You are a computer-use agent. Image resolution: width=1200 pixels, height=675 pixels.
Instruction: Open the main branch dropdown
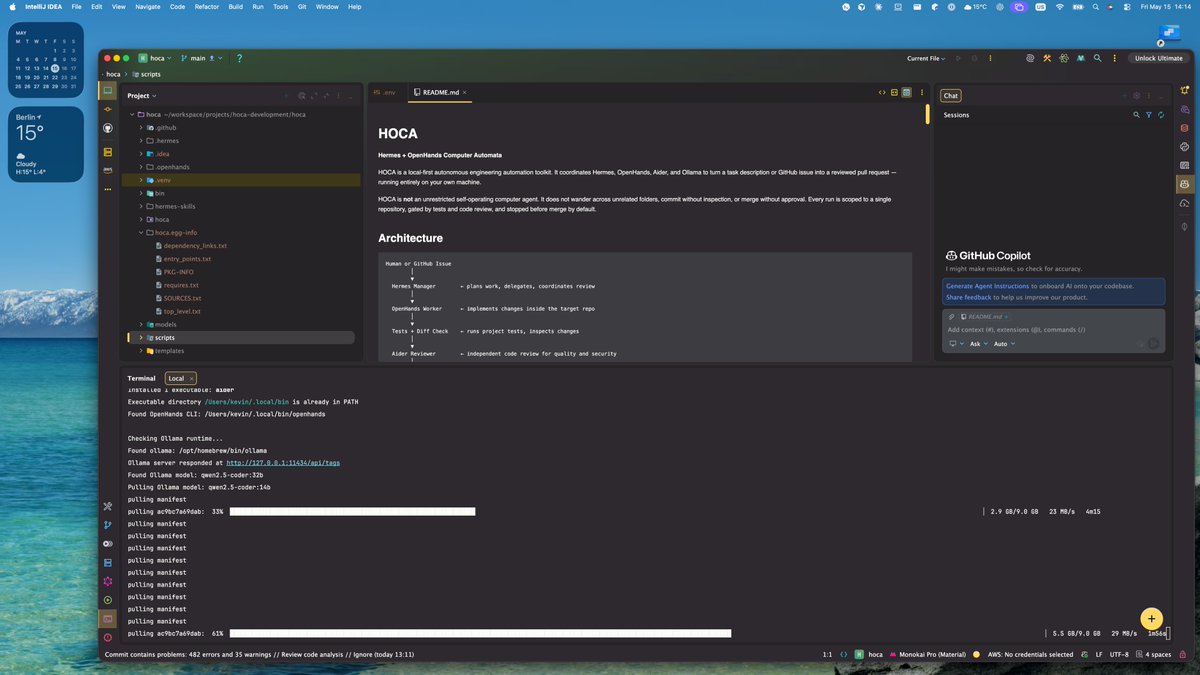[x=202, y=58]
